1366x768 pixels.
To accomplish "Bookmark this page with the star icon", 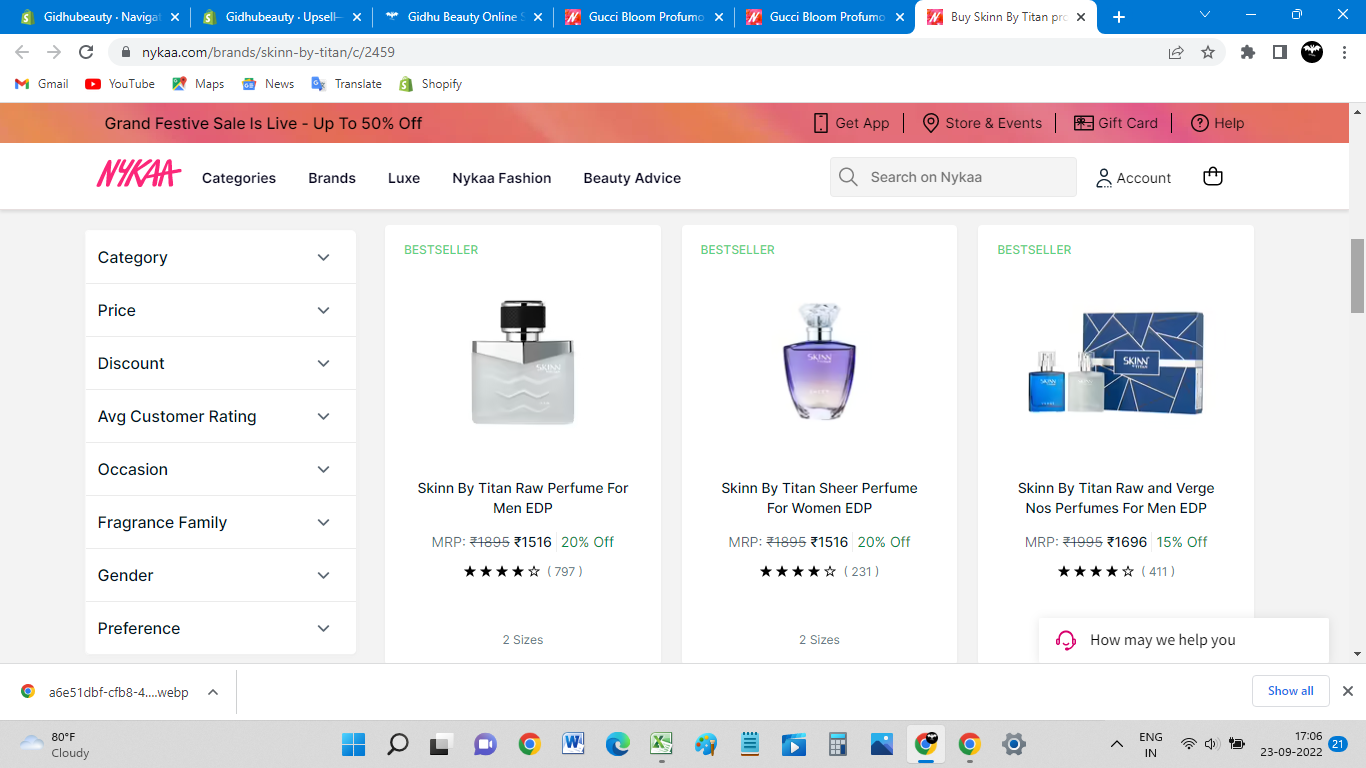I will [1208, 52].
